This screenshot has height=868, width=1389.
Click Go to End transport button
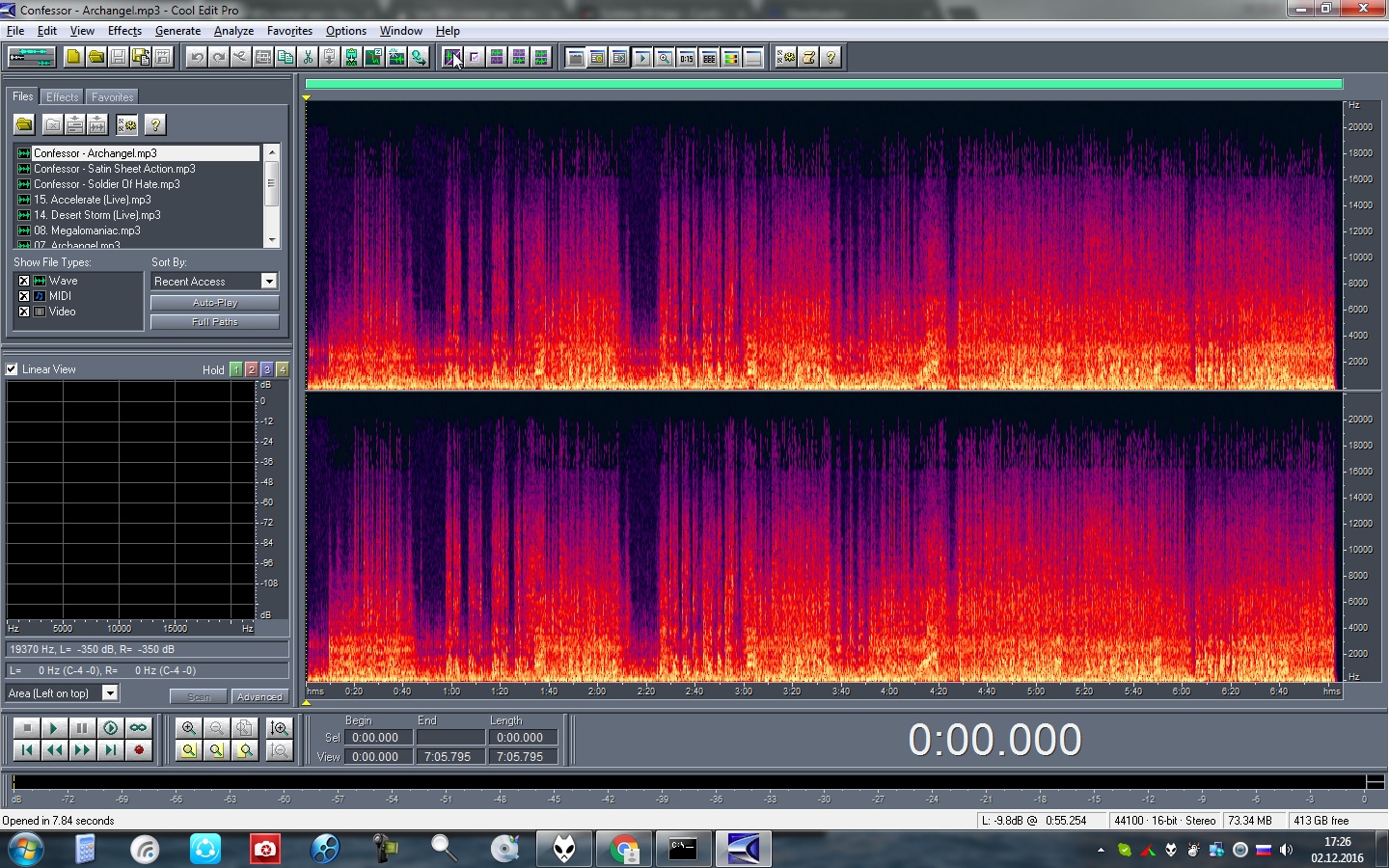pyautogui.click(x=110, y=749)
